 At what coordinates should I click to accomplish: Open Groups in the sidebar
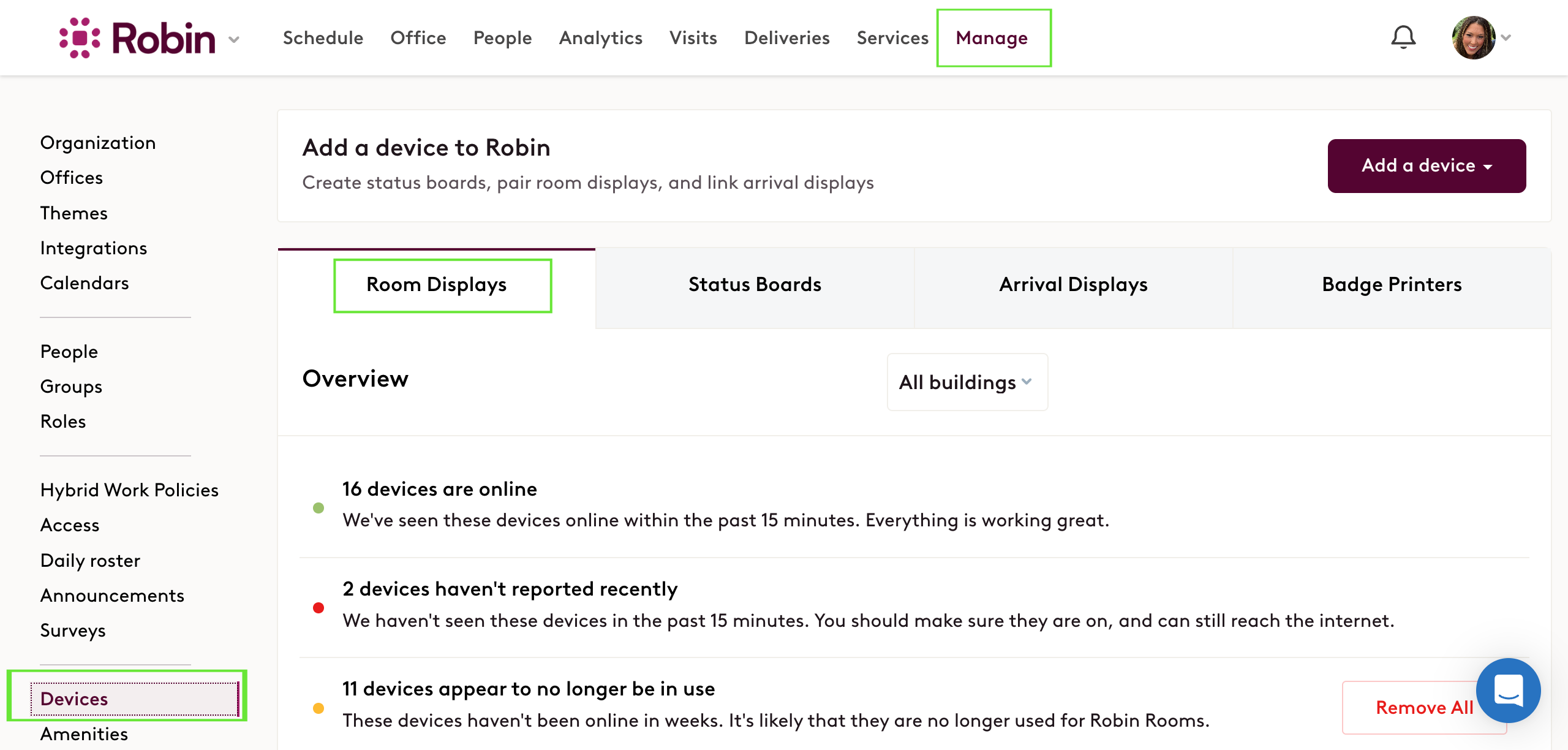71,387
